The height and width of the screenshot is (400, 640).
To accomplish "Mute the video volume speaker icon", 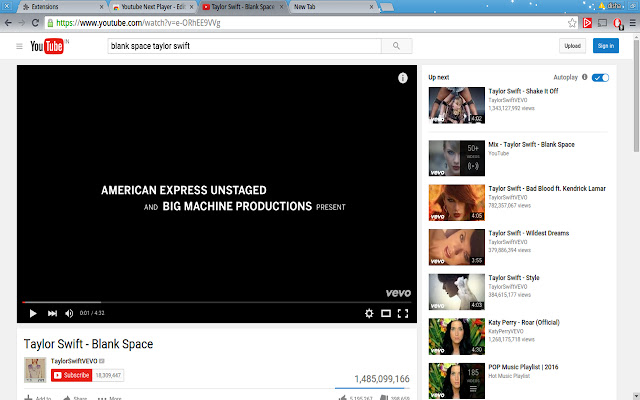I will click(x=69, y=313).
